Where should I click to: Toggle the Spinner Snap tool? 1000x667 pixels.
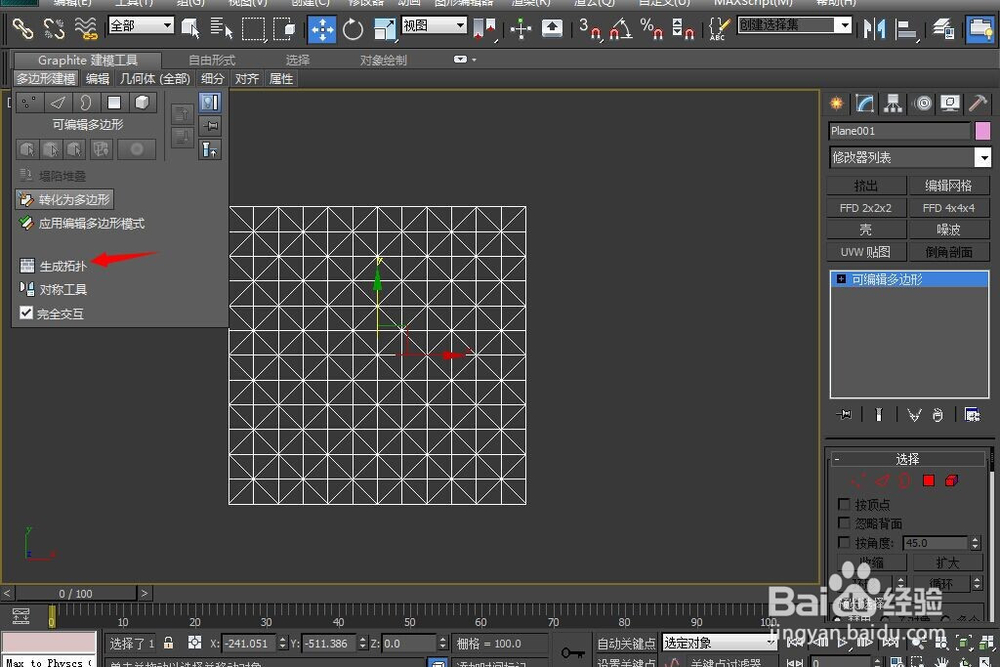tap(683, 29)
